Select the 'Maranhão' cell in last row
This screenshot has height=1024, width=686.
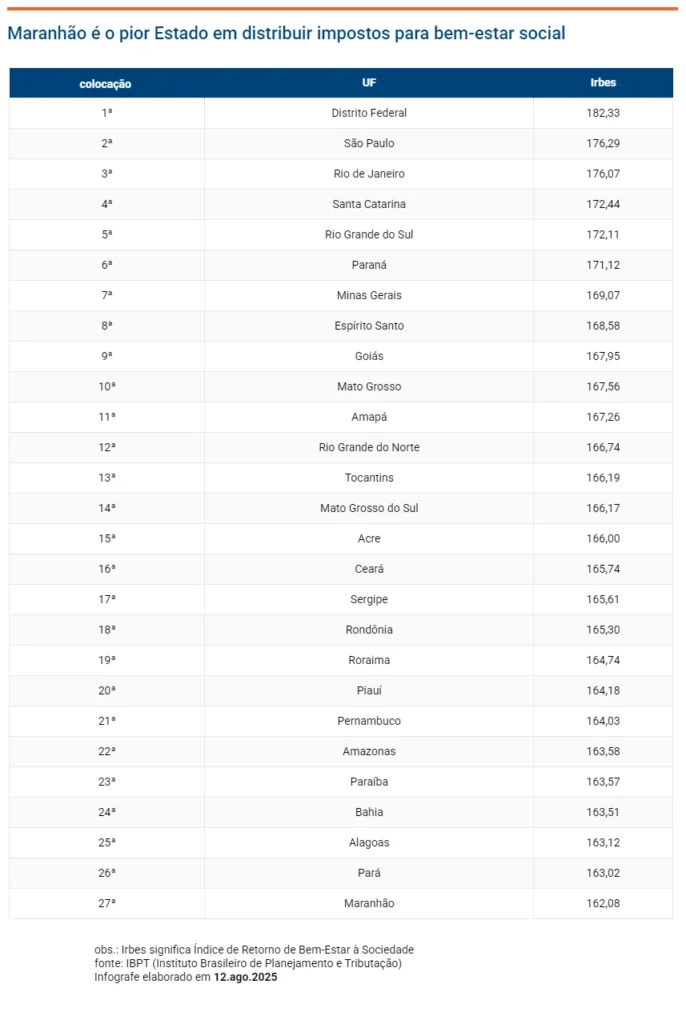coord(369,903)
